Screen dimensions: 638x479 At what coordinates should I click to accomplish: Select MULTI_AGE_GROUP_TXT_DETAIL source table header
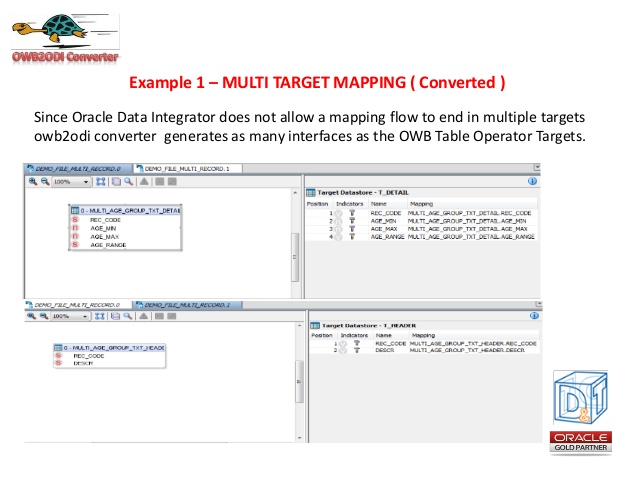coord(126,210)
